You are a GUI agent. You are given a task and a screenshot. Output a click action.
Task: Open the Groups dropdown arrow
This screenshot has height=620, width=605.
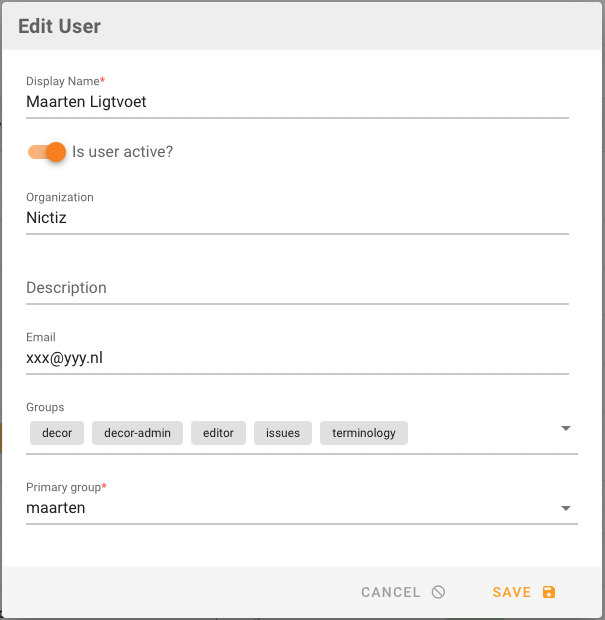pyautogui.click(x=565, y=428)
